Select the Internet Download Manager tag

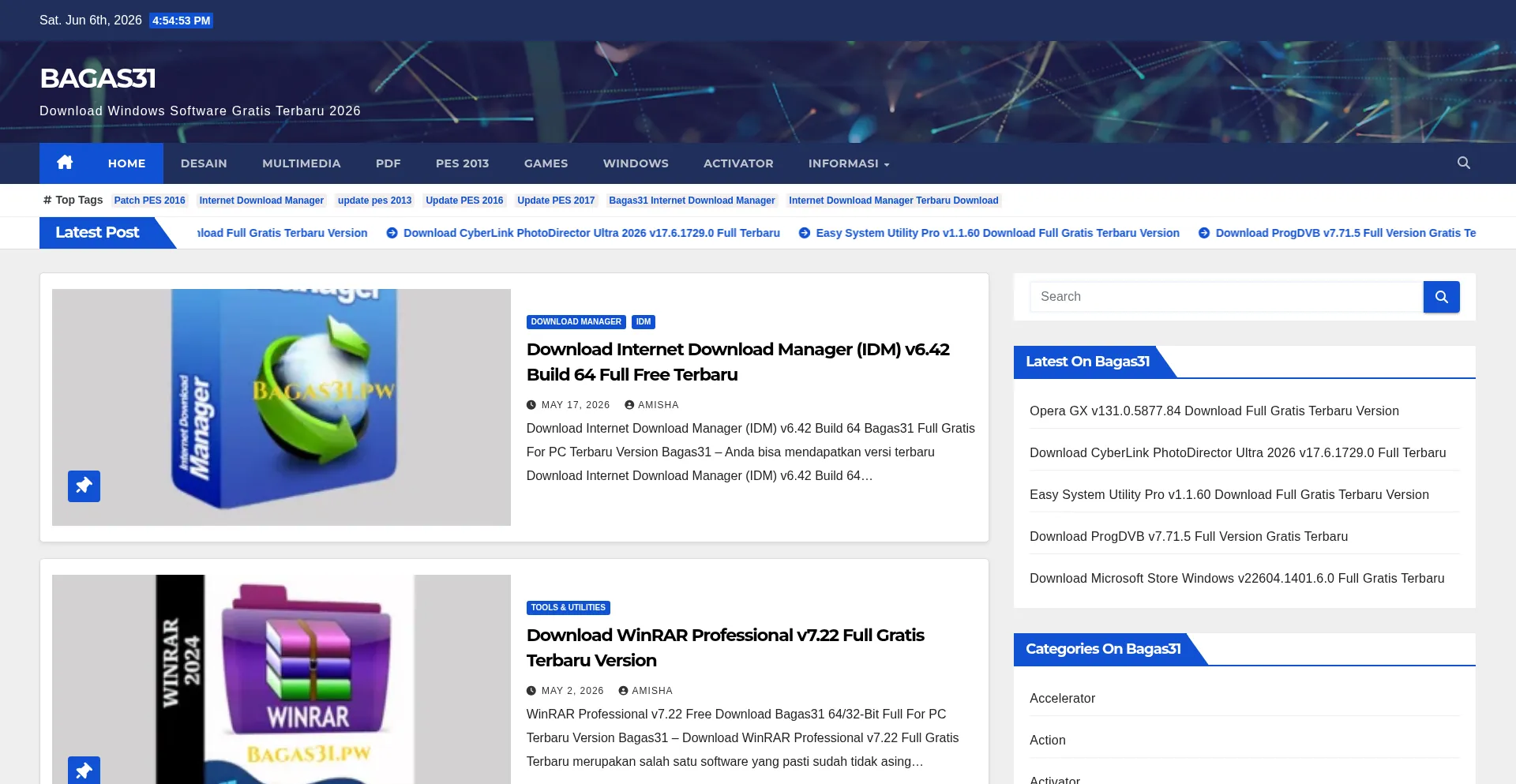coord(261,201)
